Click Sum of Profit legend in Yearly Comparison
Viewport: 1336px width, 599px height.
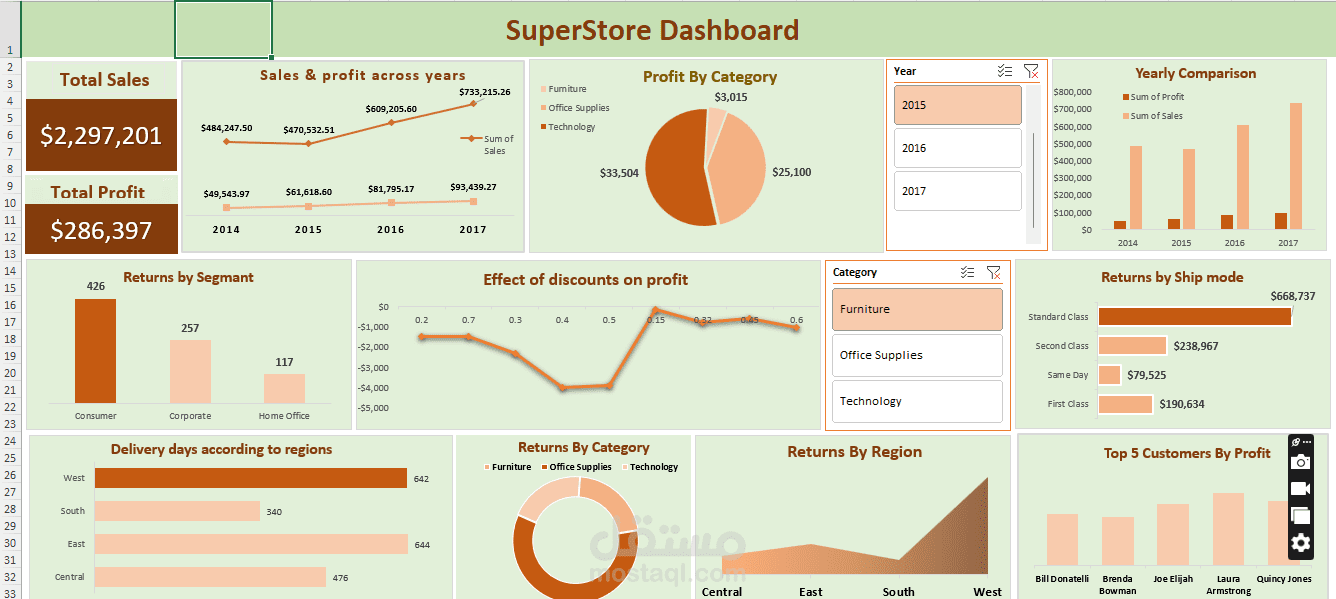point(1154,97)
